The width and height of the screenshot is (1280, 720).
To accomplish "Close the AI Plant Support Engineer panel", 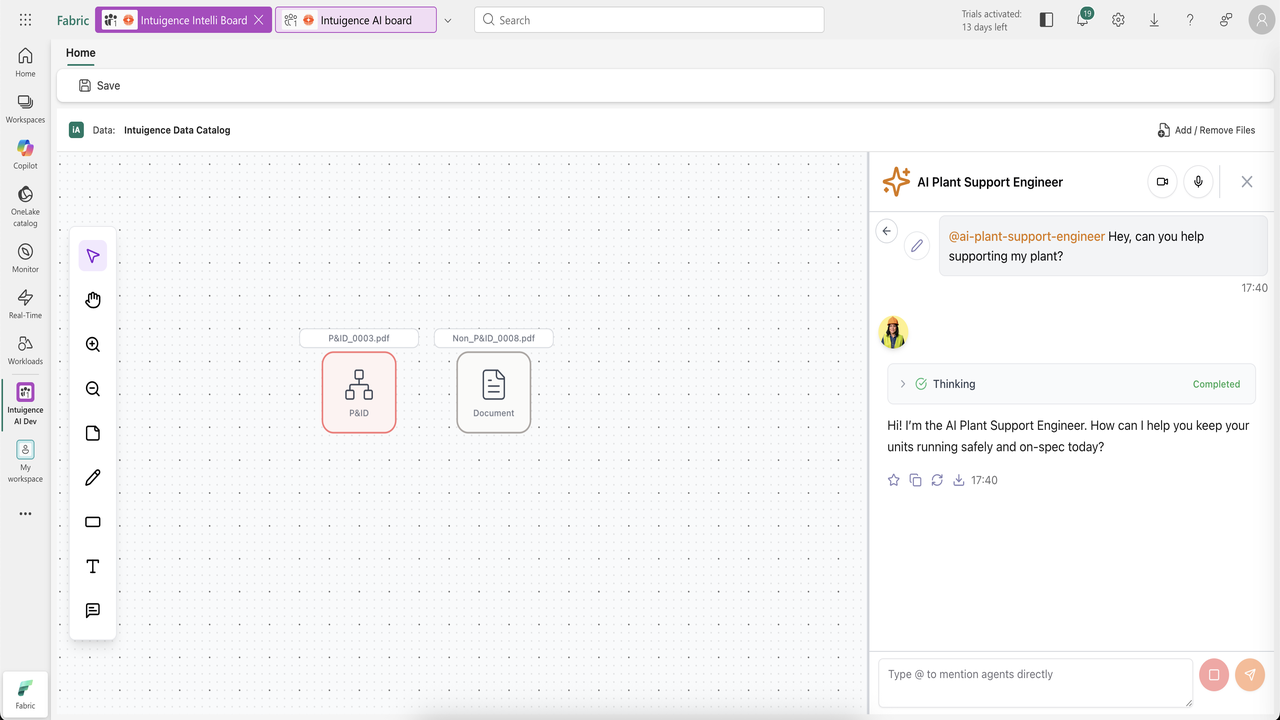I will point(1247,182).
